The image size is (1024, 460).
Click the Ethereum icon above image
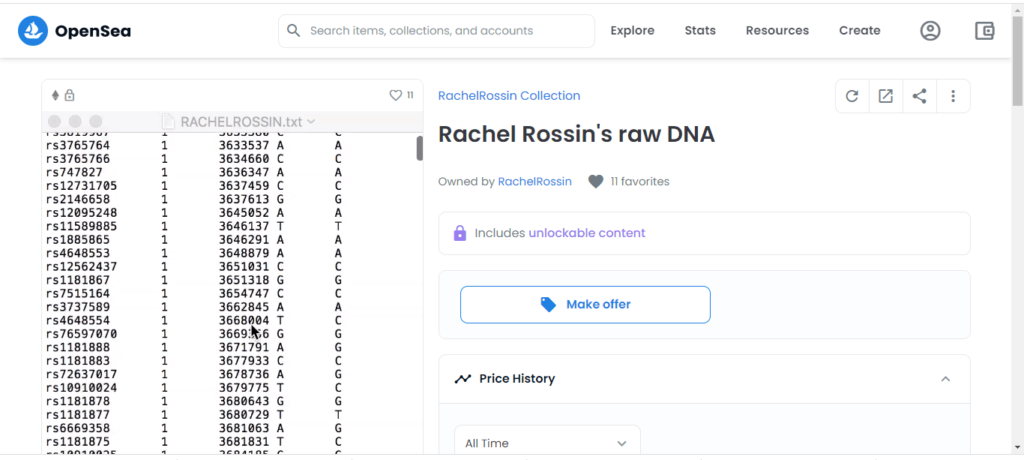point(56,95)
